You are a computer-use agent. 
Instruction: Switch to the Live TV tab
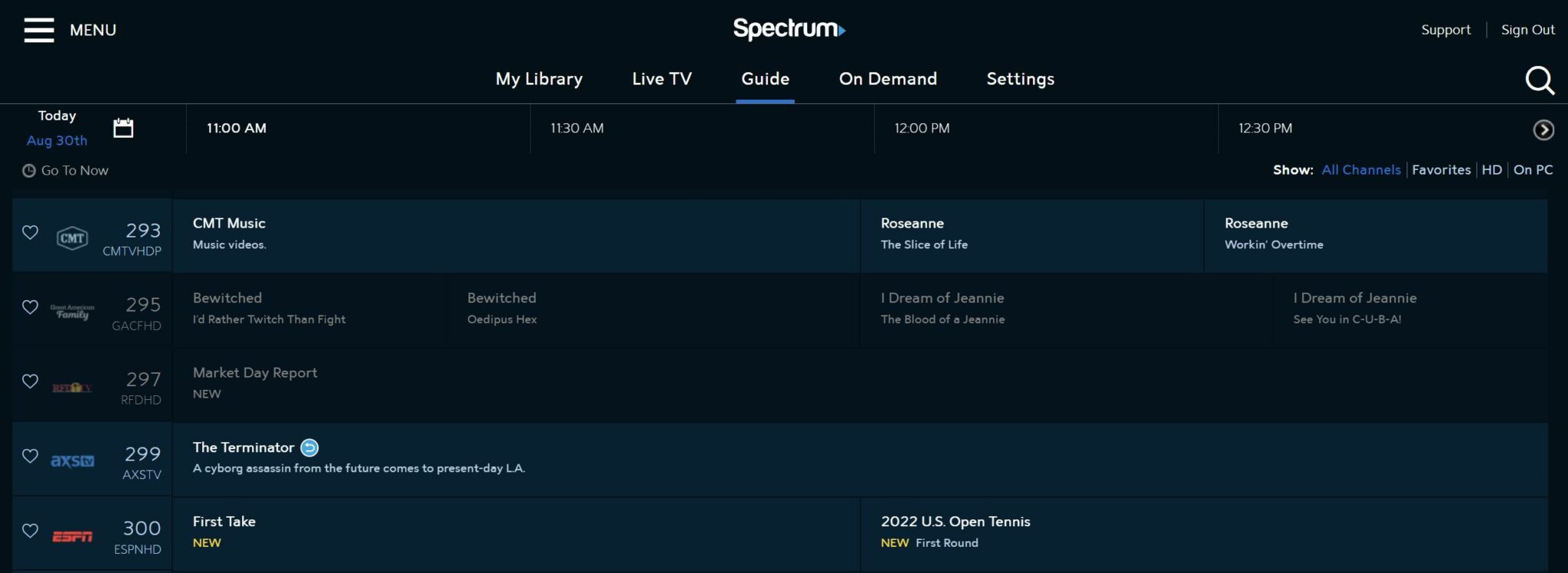point(661,79)
